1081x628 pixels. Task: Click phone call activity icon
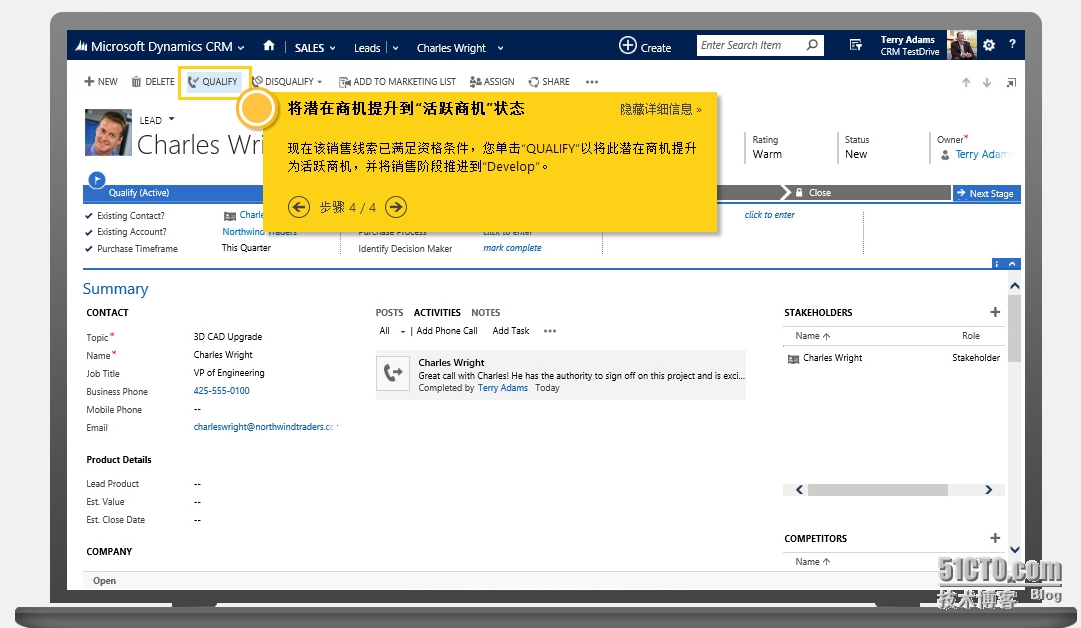pyautogui.click(x=393, y=373)
